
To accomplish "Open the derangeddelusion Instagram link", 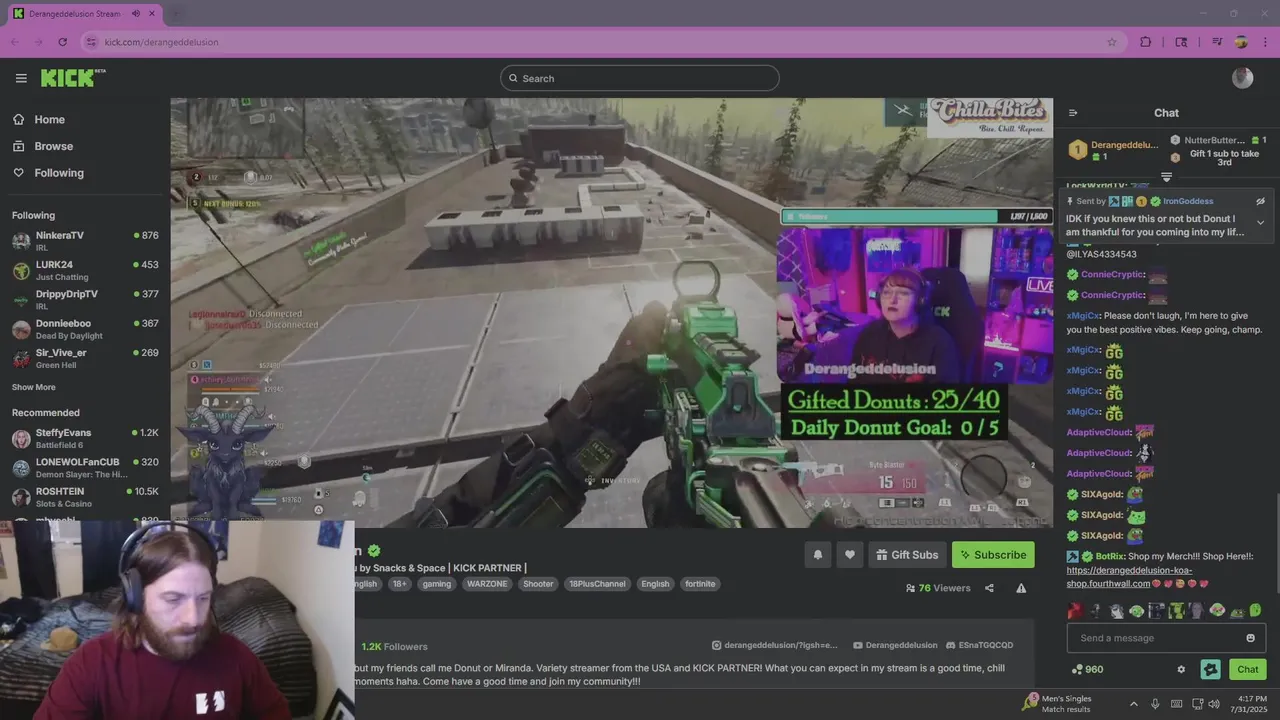I will coord(775,645).
